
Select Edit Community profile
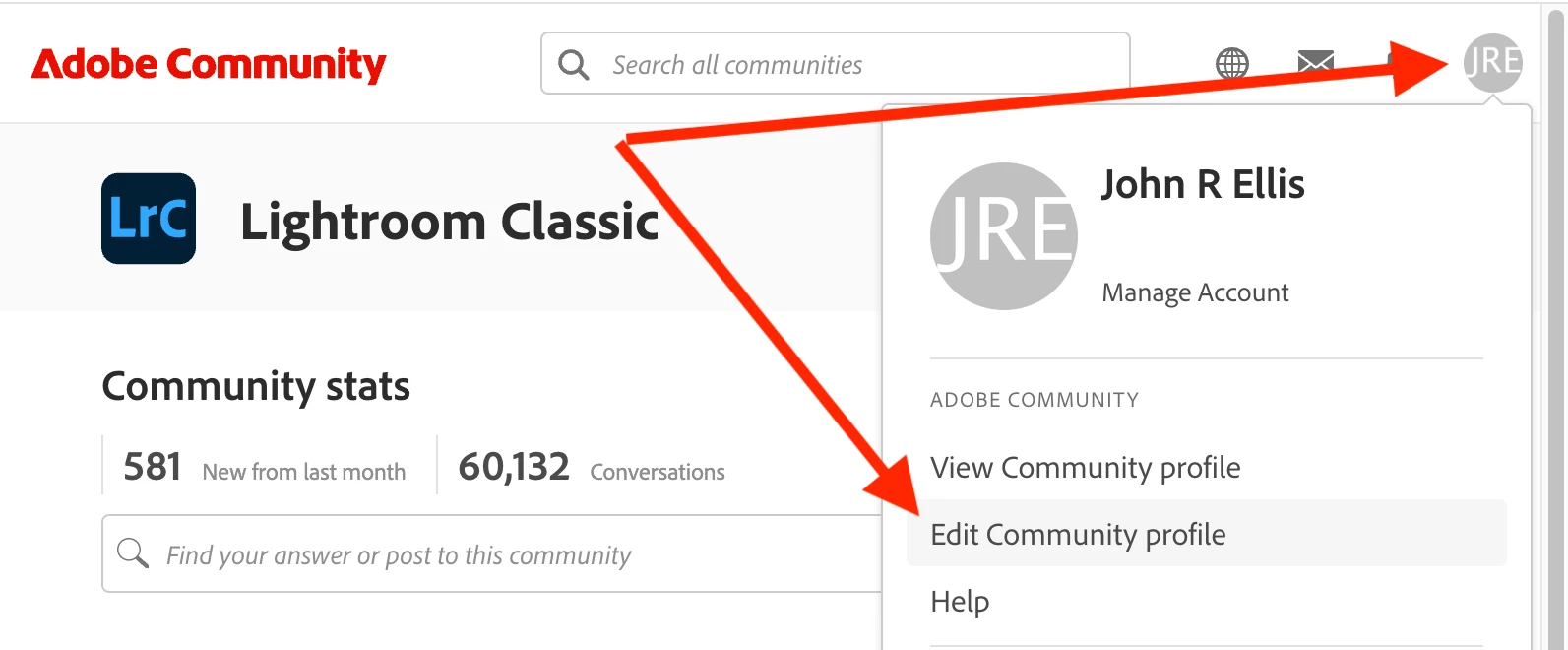point(1207,533)
